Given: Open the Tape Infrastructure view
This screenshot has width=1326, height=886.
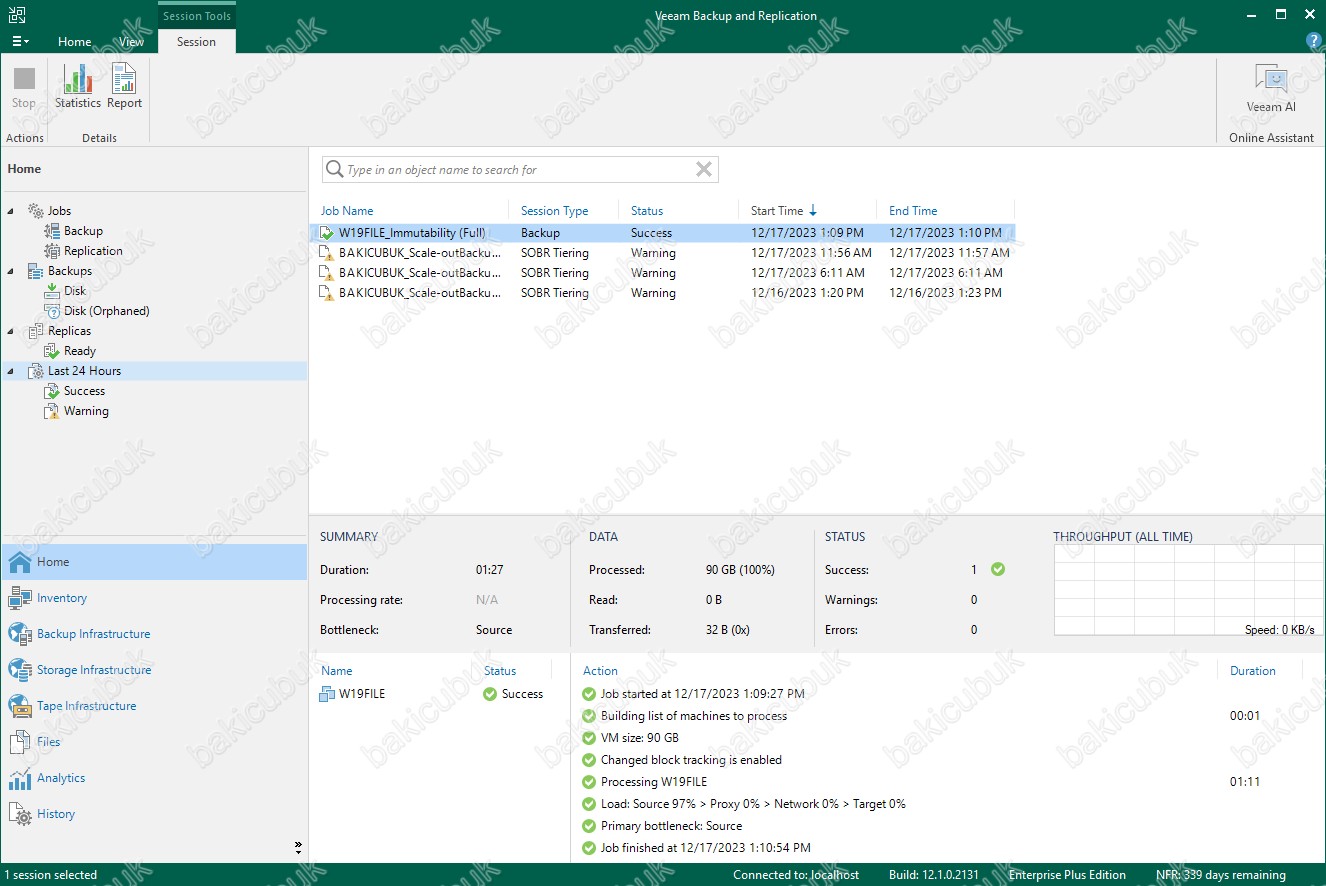Looking at the screenshot, I should pos(154,706).
